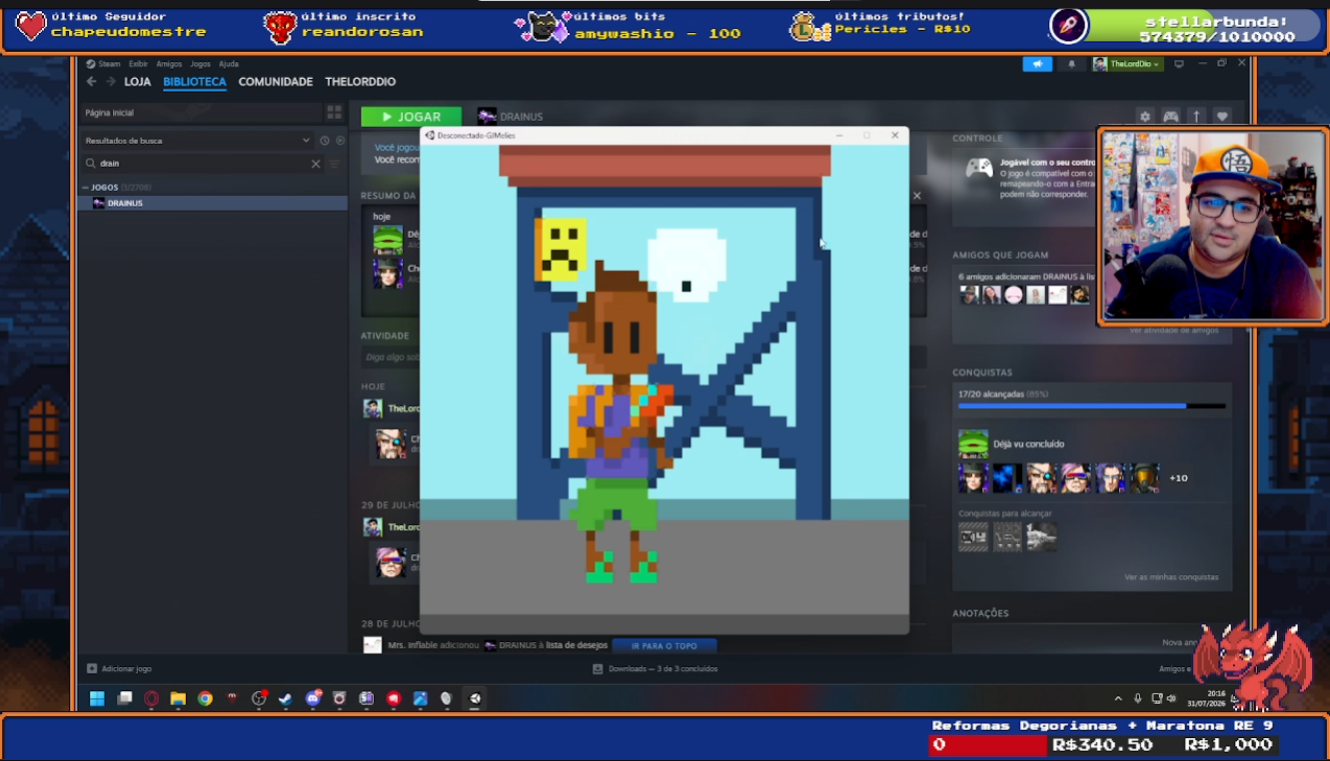The image size is (1330, 761).
Task: Click the controller icon in the CONTROLE panel
Action: [979, 168]
